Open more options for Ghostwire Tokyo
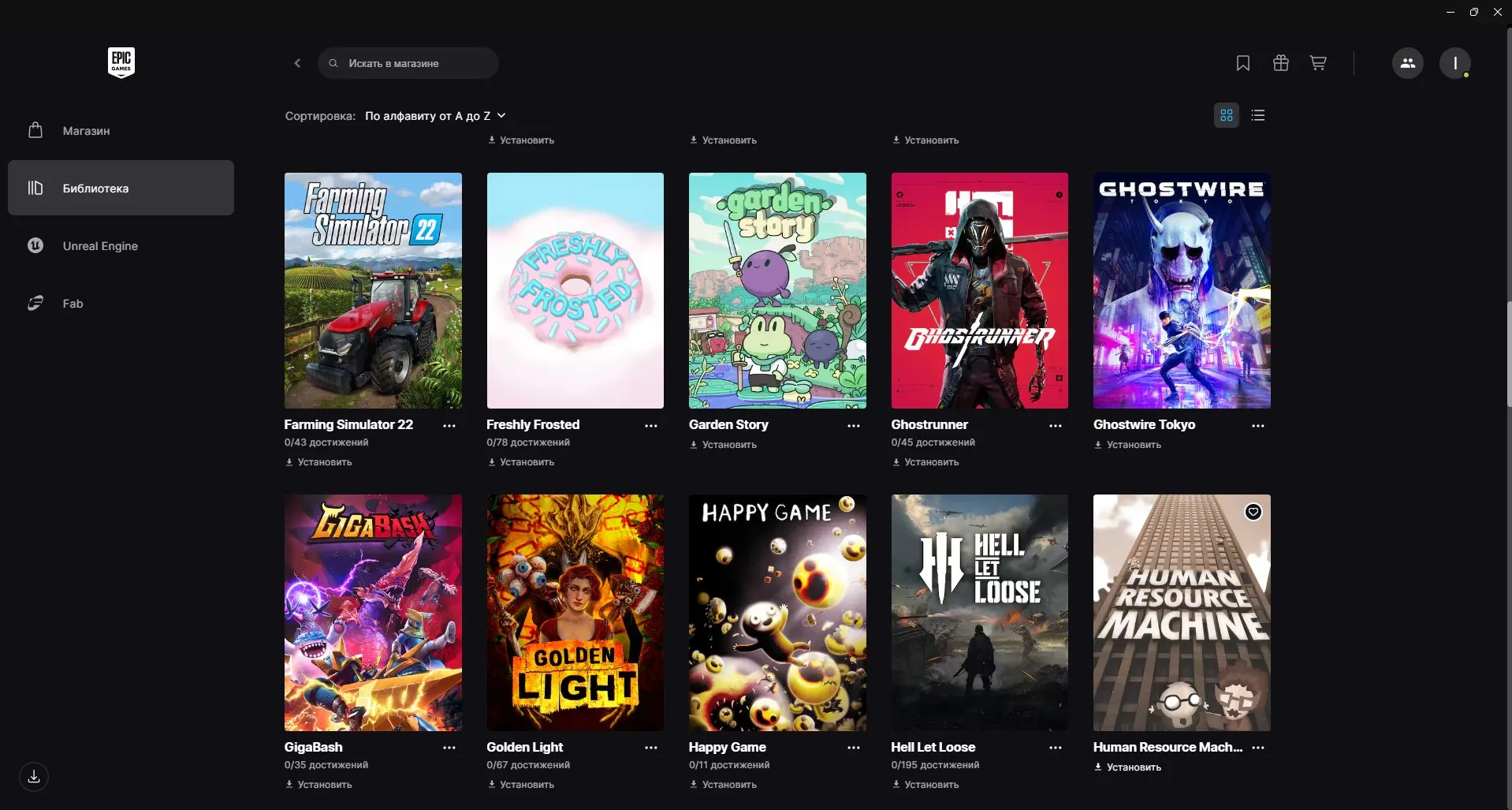This screenshot has width=1512, height=810. point(1258,426)
